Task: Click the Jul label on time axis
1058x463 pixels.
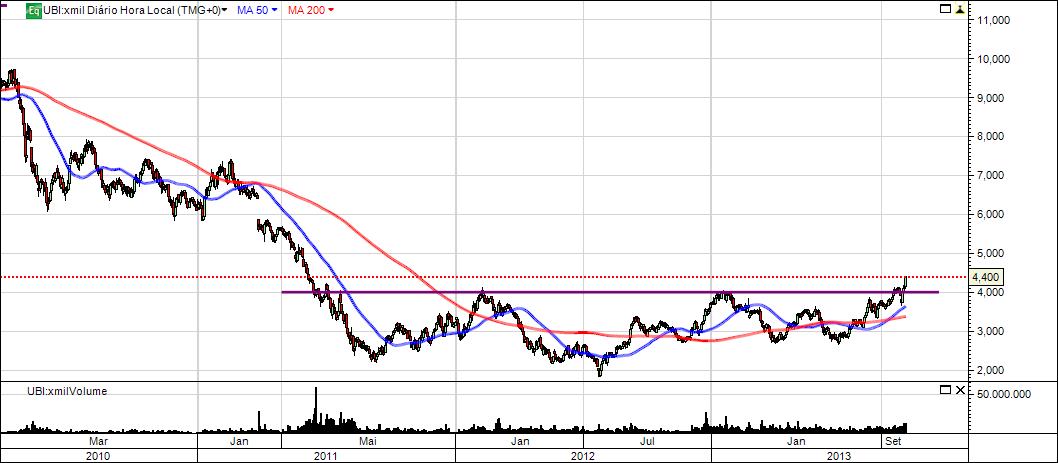Action: (x=647, y=442)
